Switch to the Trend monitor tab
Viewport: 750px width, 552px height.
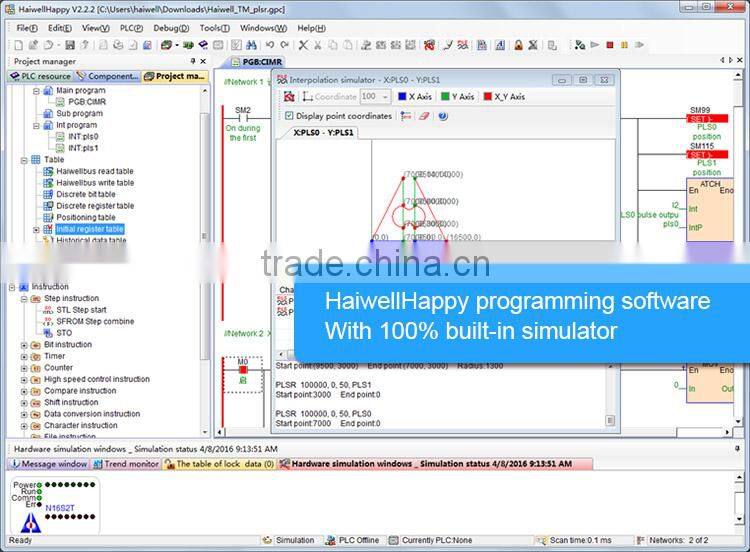coord(131,464)
